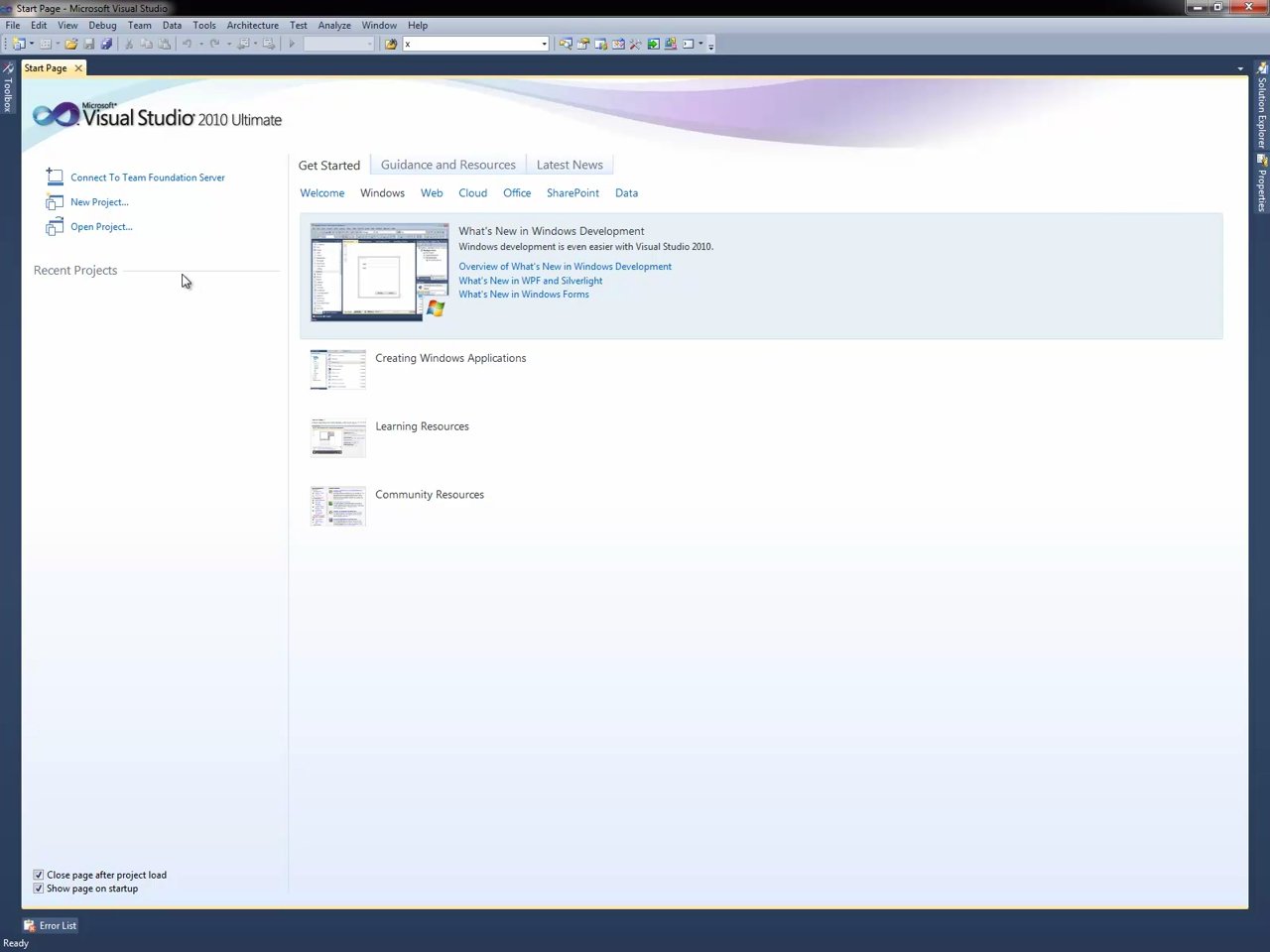
Task: Open the Tools menu
Action: click(204, 25)
